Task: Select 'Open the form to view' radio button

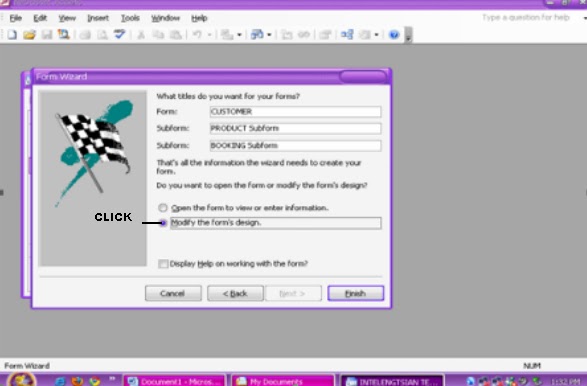Action: [x=162, y=207]
